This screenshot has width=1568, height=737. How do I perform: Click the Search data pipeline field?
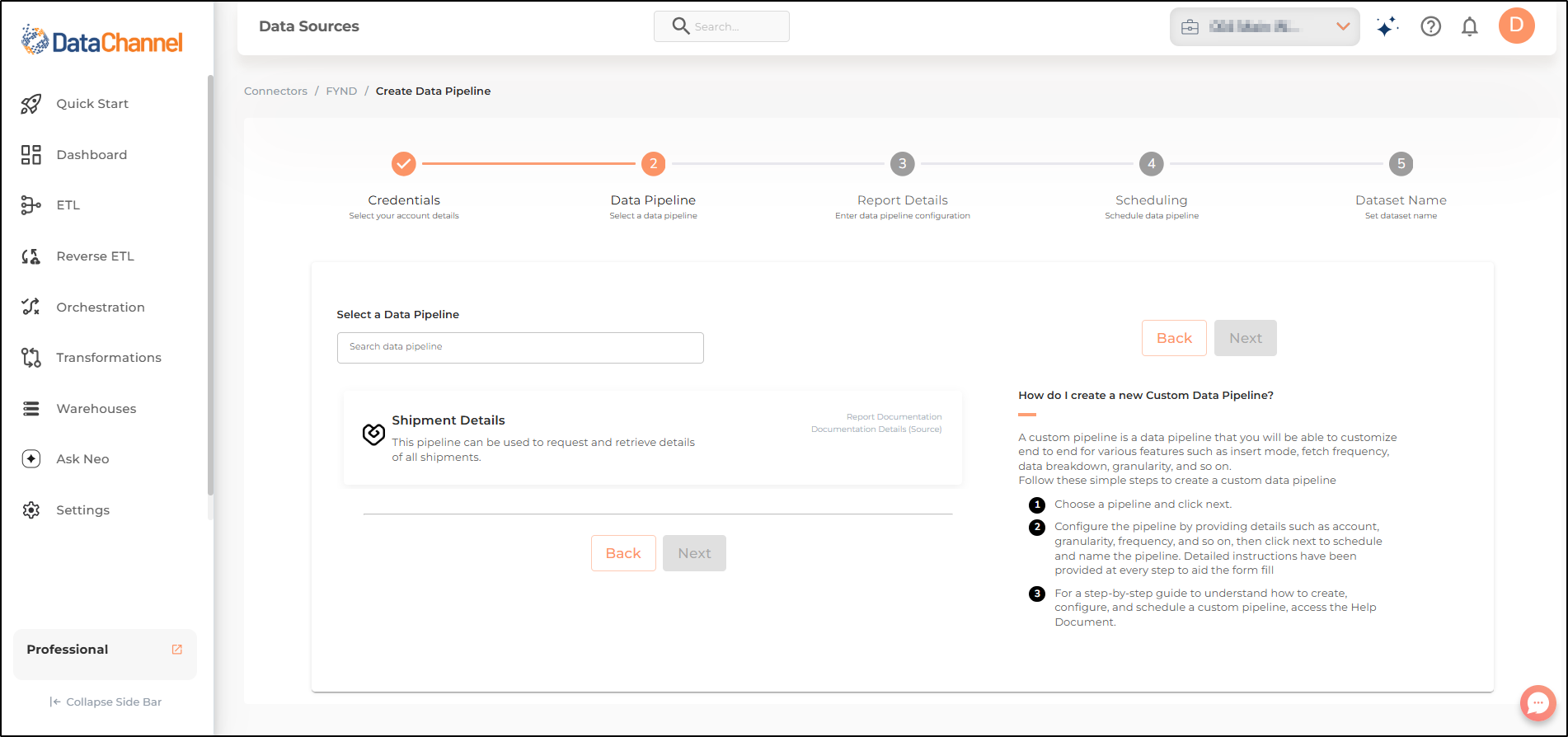coord(520,347)
